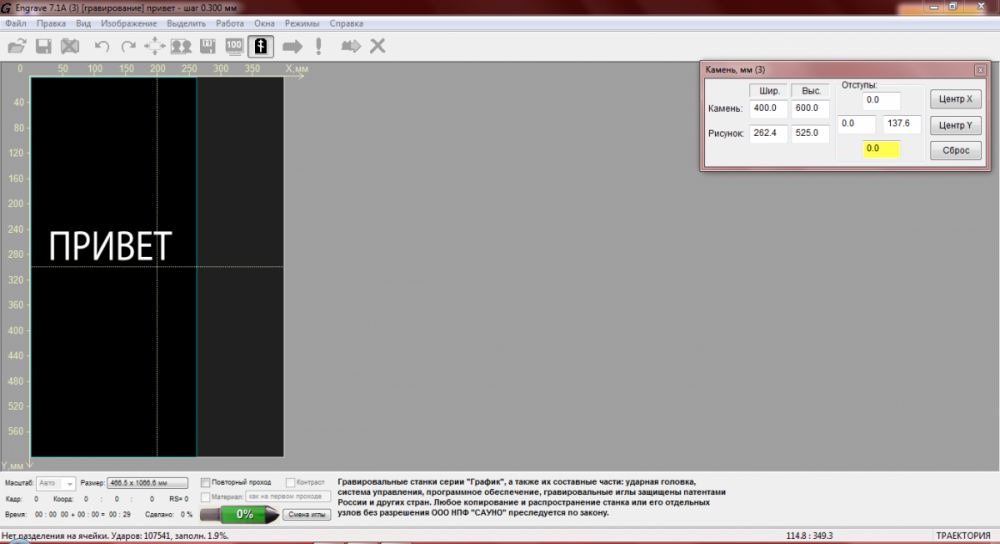Select the four-arrow move tool icon

coord(155,46)
